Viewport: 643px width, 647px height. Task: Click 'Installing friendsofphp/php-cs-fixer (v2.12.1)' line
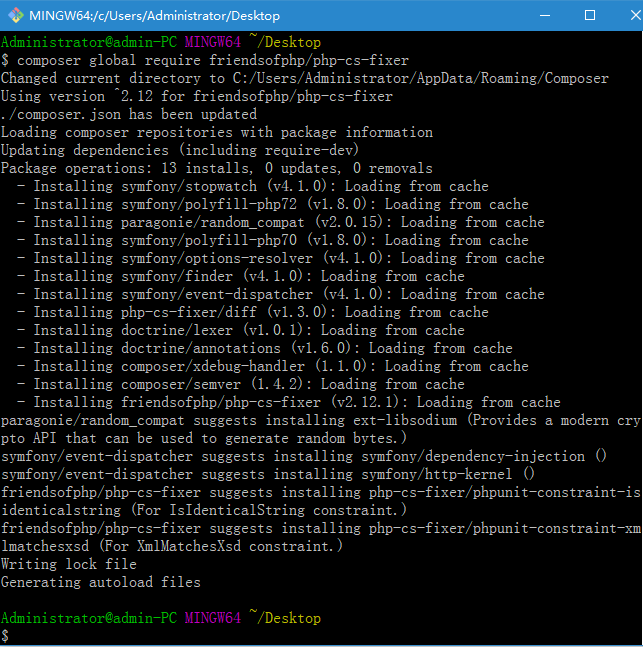(288, 402)
